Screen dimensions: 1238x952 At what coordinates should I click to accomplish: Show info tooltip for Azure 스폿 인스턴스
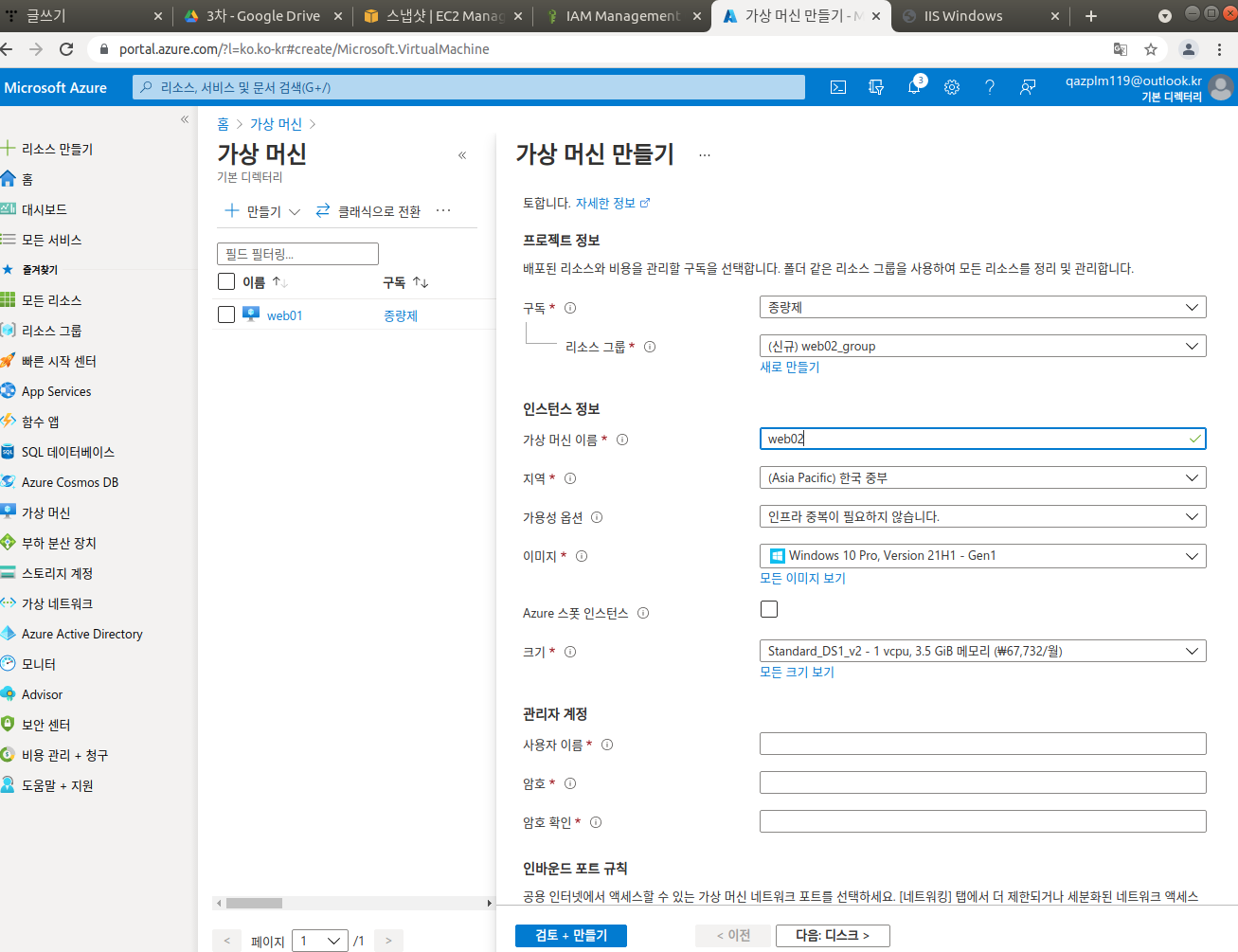click(x=643, y=613)
